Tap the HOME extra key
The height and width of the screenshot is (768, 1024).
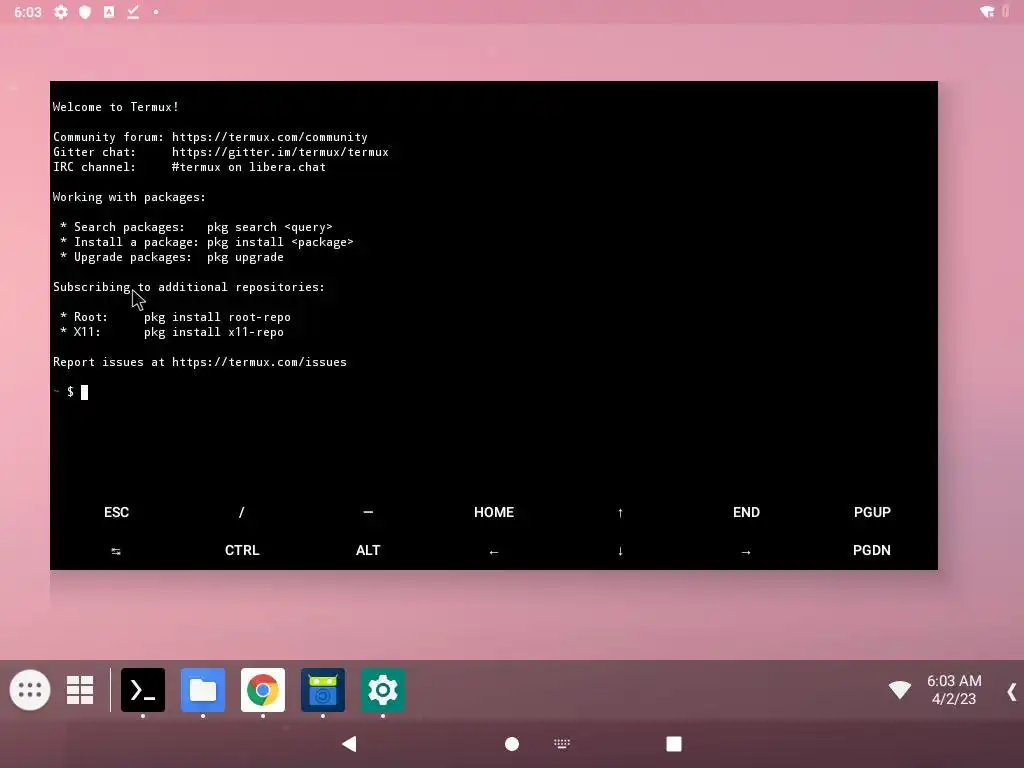[x=494, y=512]
